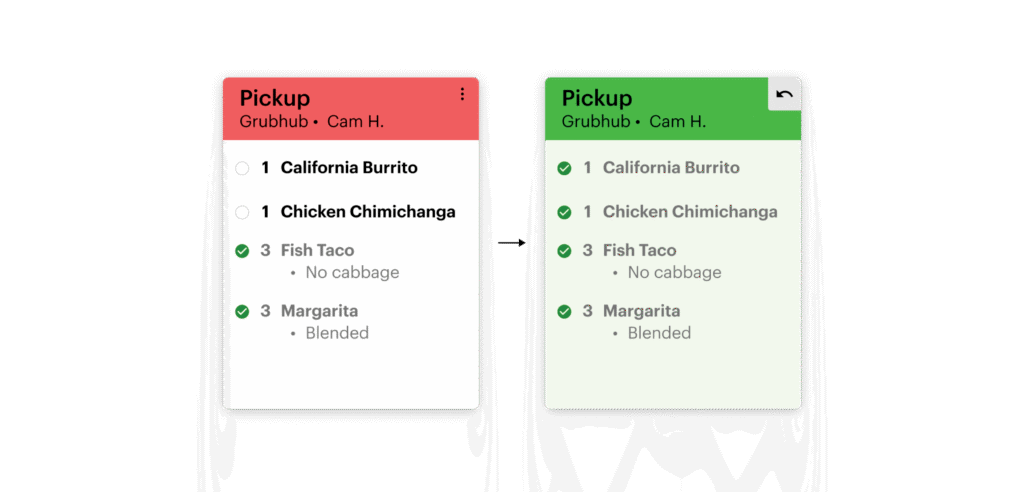Open the three-dot menu on red Pickup ticket
The width and height of the screenshot is (1024, 492).
[x=462, y=95]
